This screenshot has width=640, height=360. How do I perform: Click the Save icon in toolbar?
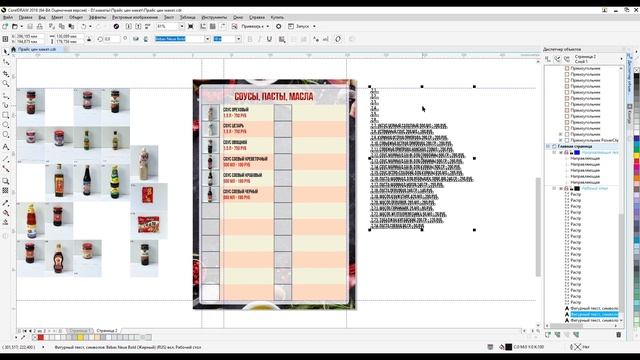click(30, 26)
